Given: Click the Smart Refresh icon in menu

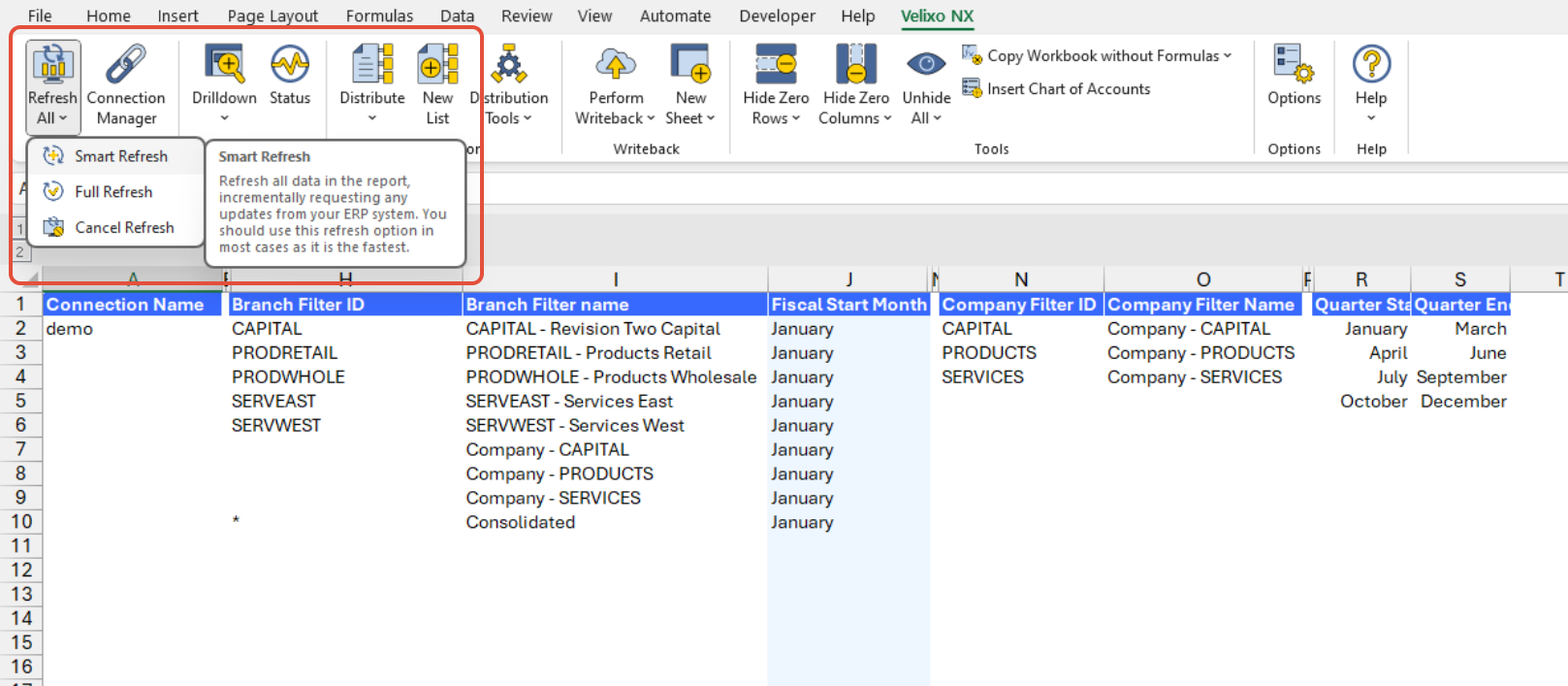Looking at the screenshot, I should (x=54, y=155).
